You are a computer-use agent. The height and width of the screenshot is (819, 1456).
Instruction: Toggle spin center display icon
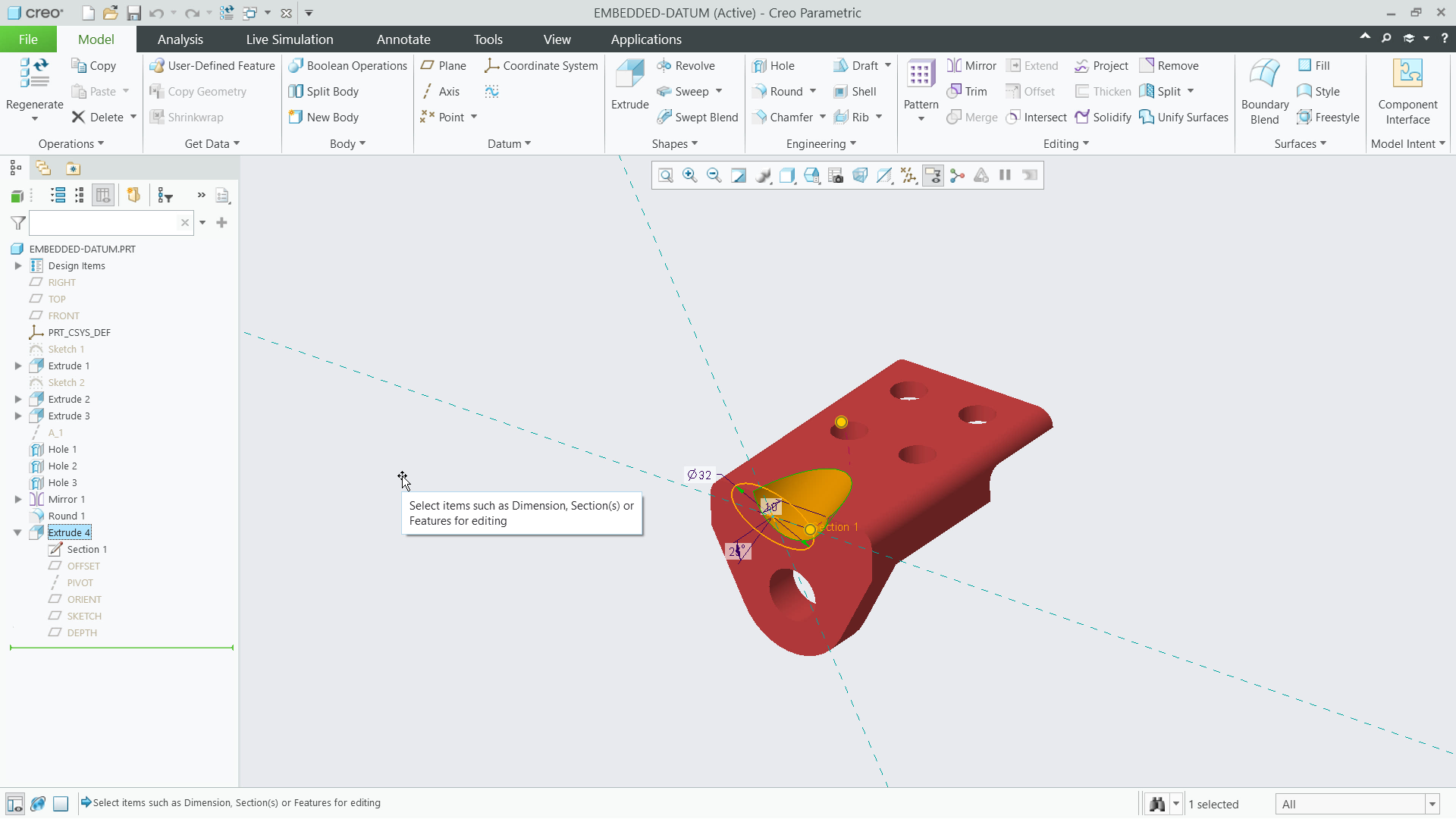957,175
